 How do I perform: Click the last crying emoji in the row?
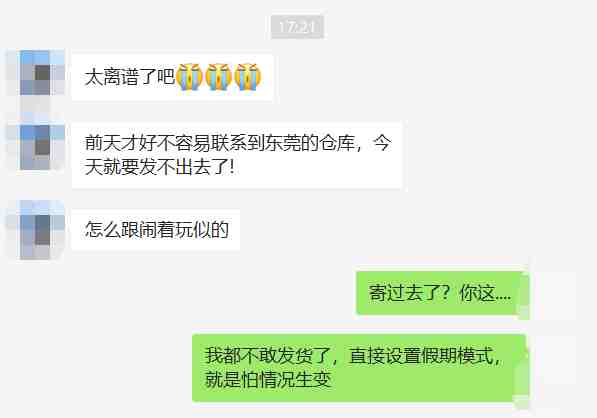(248, 77)
